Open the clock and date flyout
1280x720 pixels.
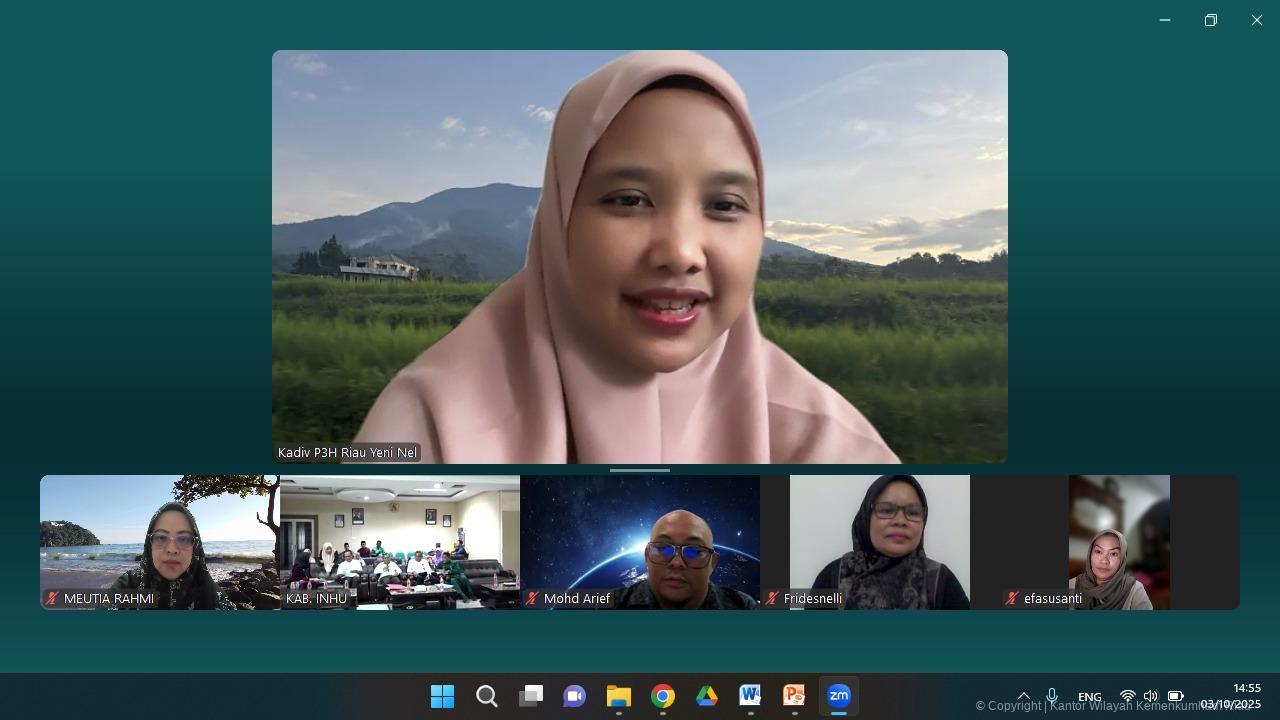coord(1231,696)
